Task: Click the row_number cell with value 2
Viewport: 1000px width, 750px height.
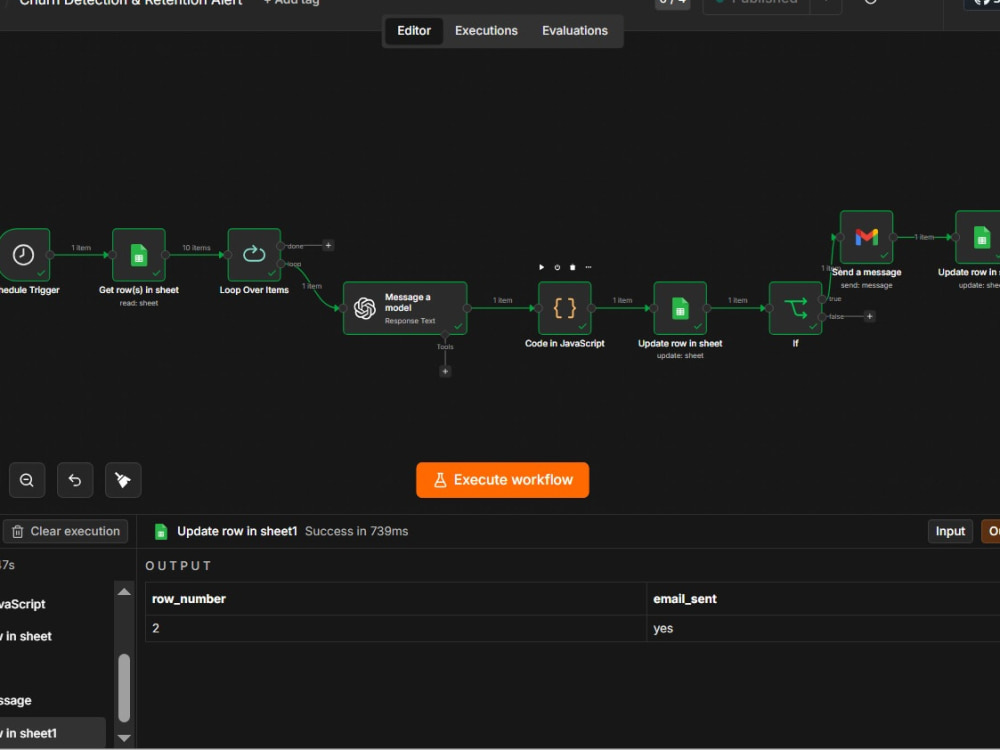Action: tap(396, 628)
